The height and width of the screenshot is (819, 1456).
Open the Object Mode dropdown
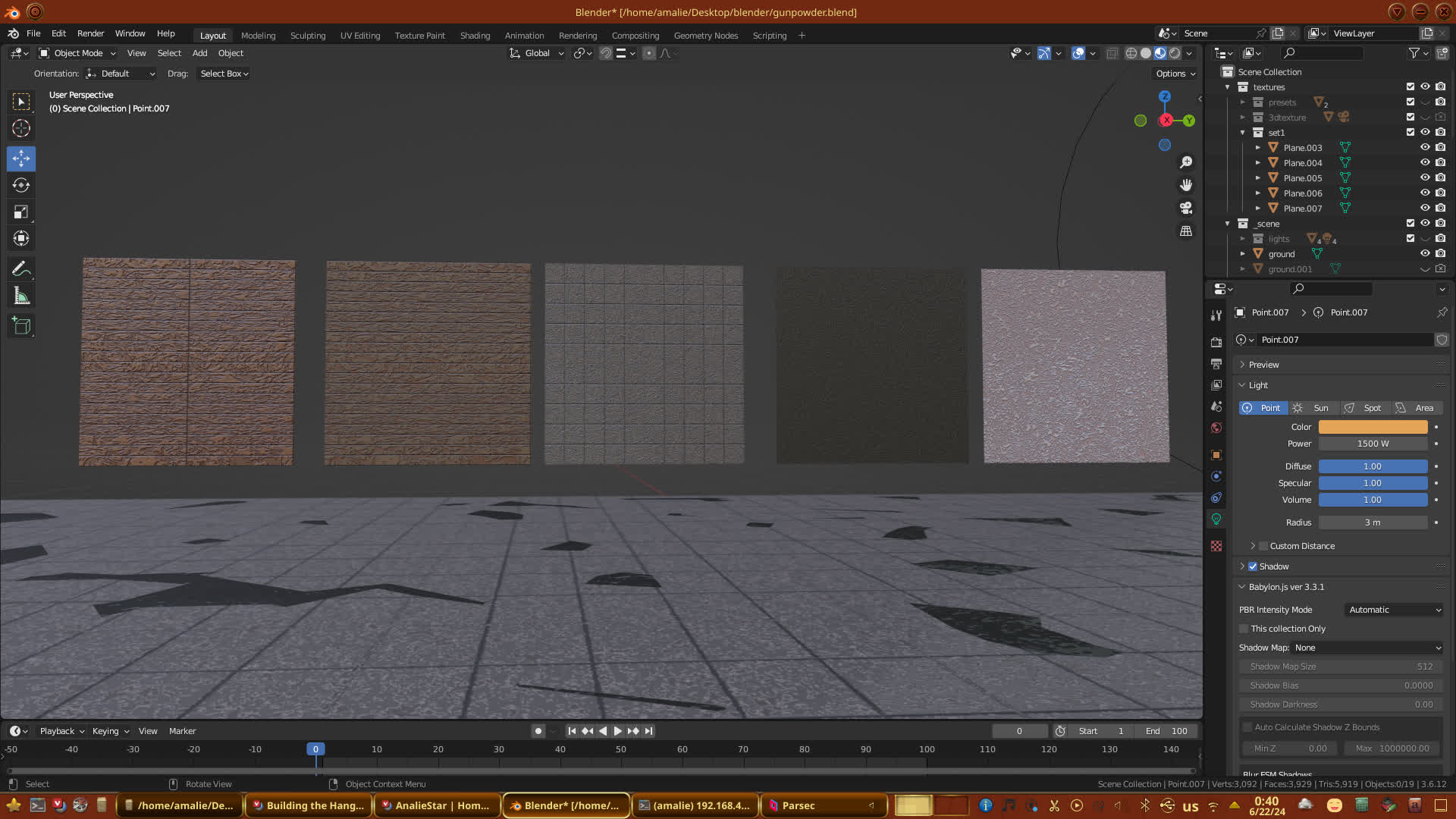coord(77,53)
